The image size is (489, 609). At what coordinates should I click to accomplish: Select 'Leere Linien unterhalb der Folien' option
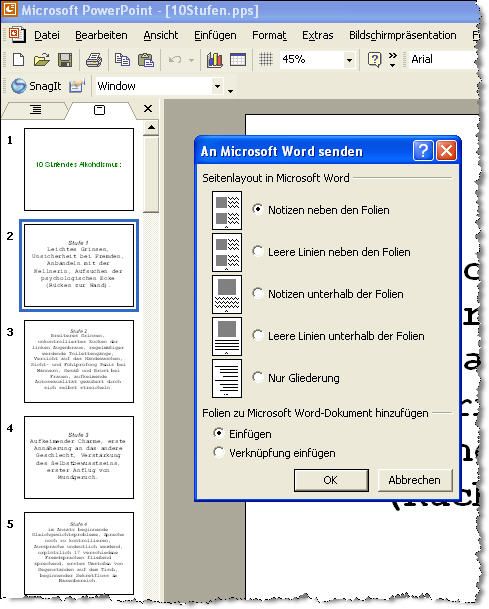tap(258, 335)
